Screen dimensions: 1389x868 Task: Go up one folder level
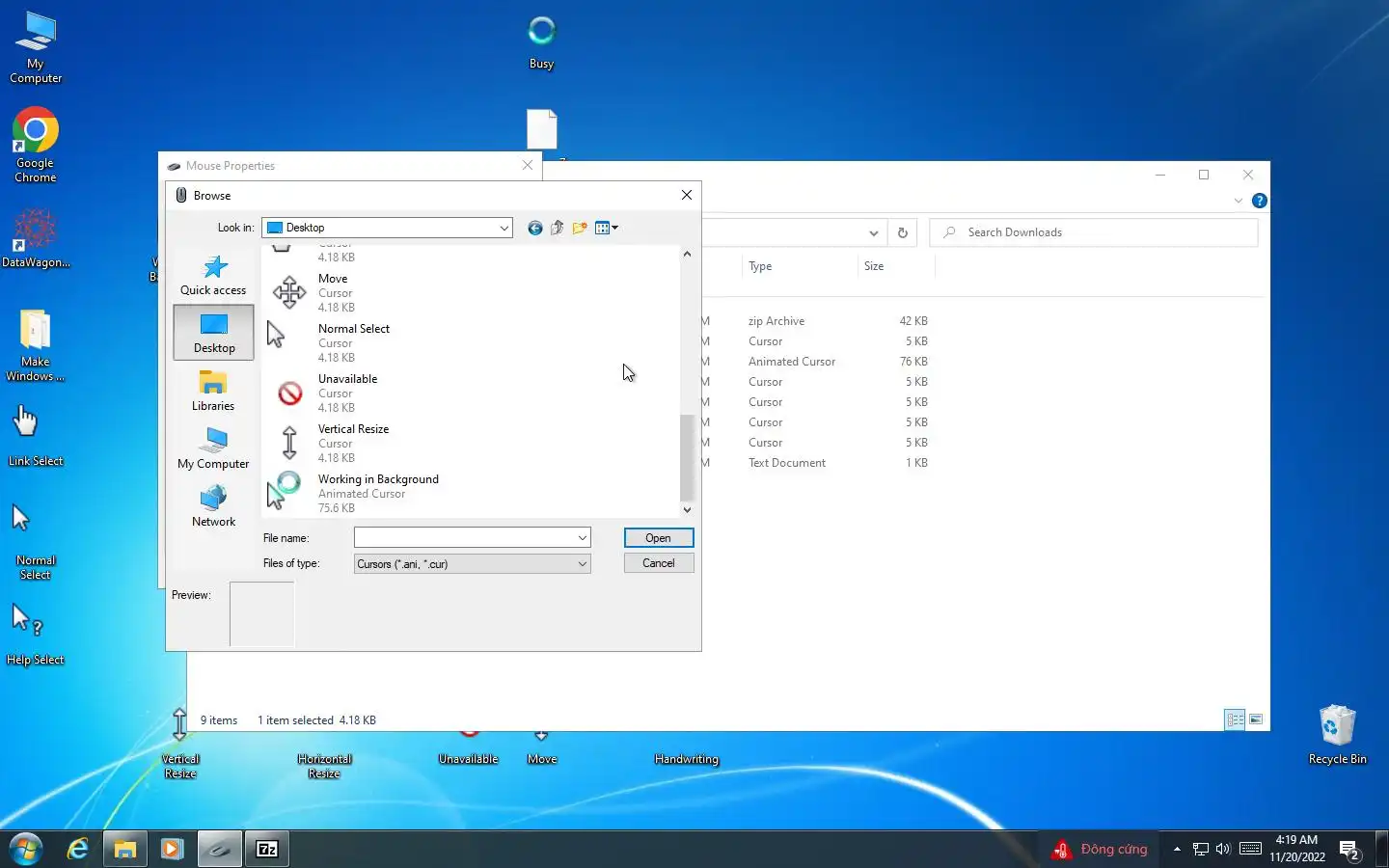(x=558, y=228)
